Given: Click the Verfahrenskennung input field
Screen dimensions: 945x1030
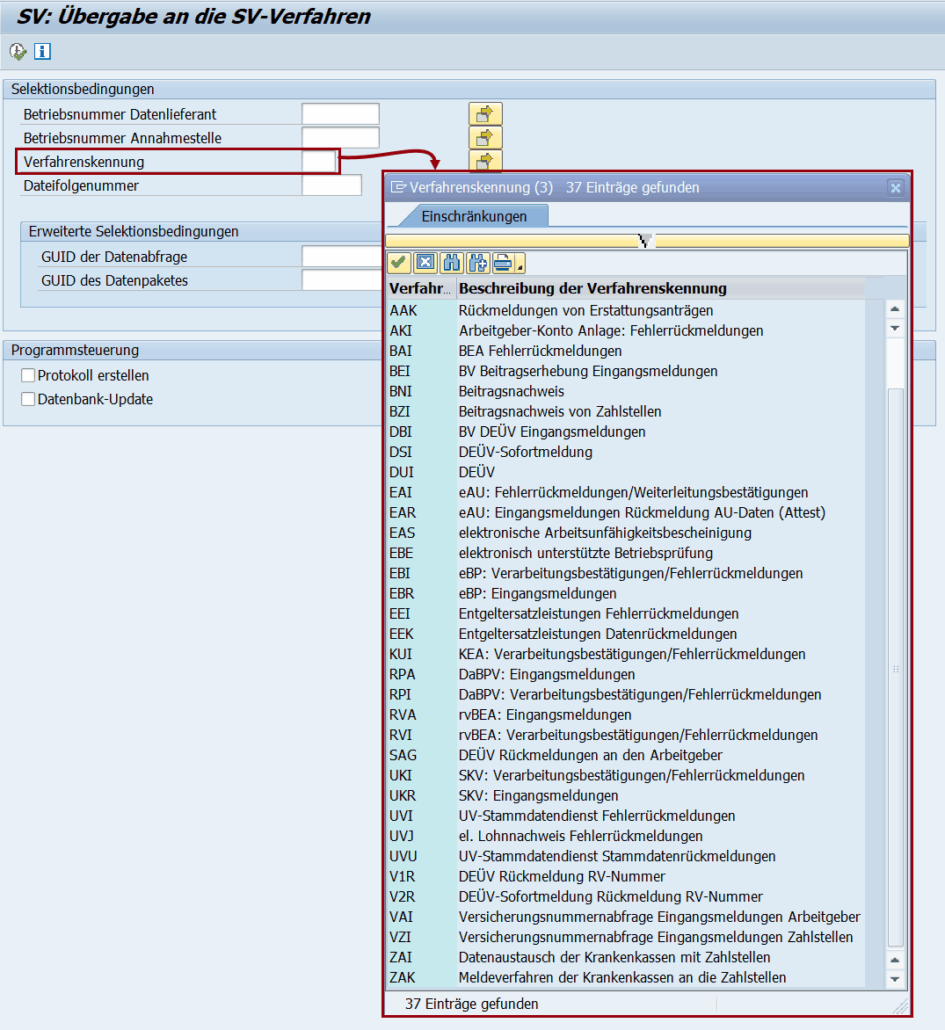Looking at the screenshot, I should click(x=320, y=161).
